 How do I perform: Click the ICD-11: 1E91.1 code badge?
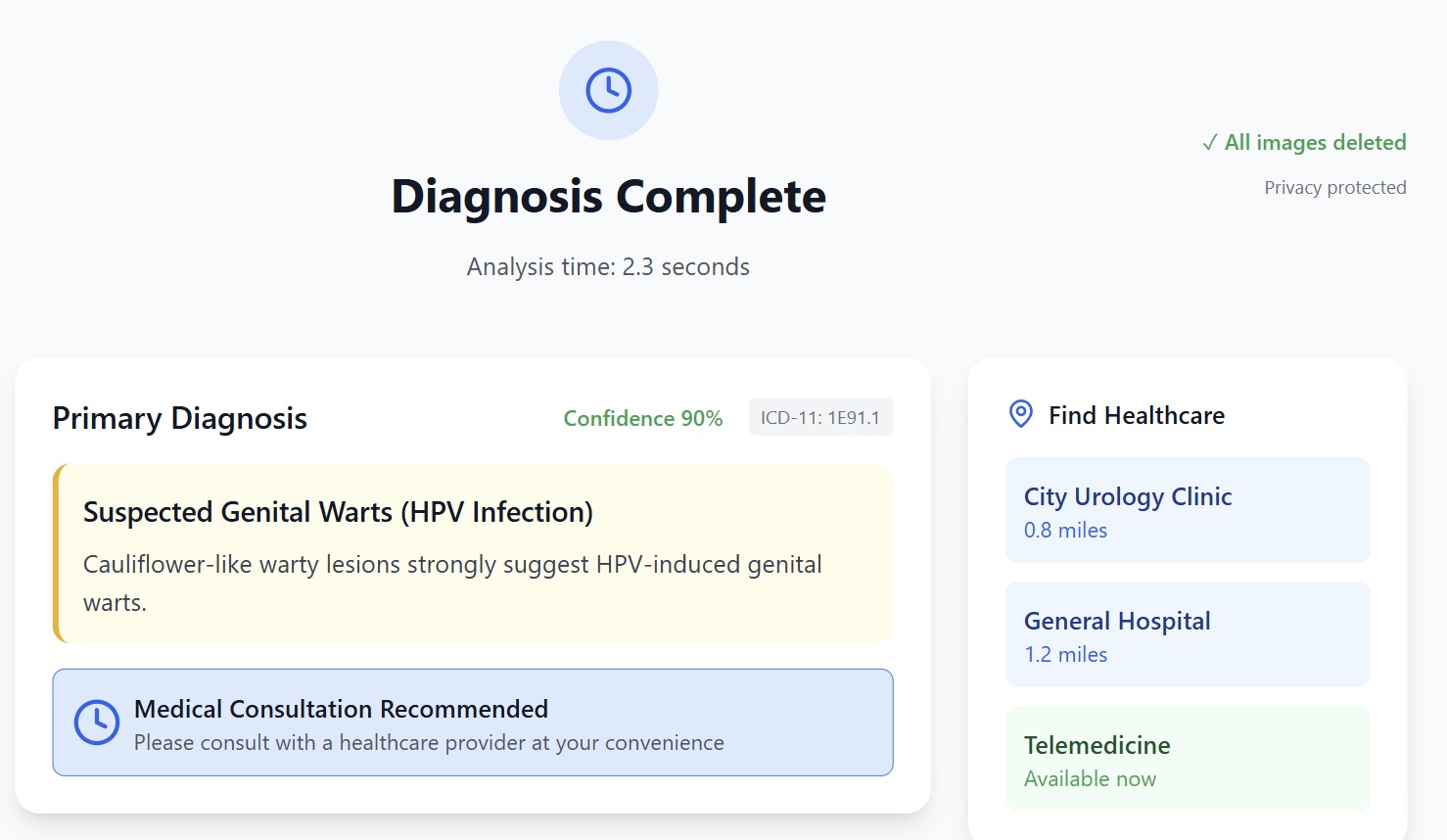[x=820, y=417]
